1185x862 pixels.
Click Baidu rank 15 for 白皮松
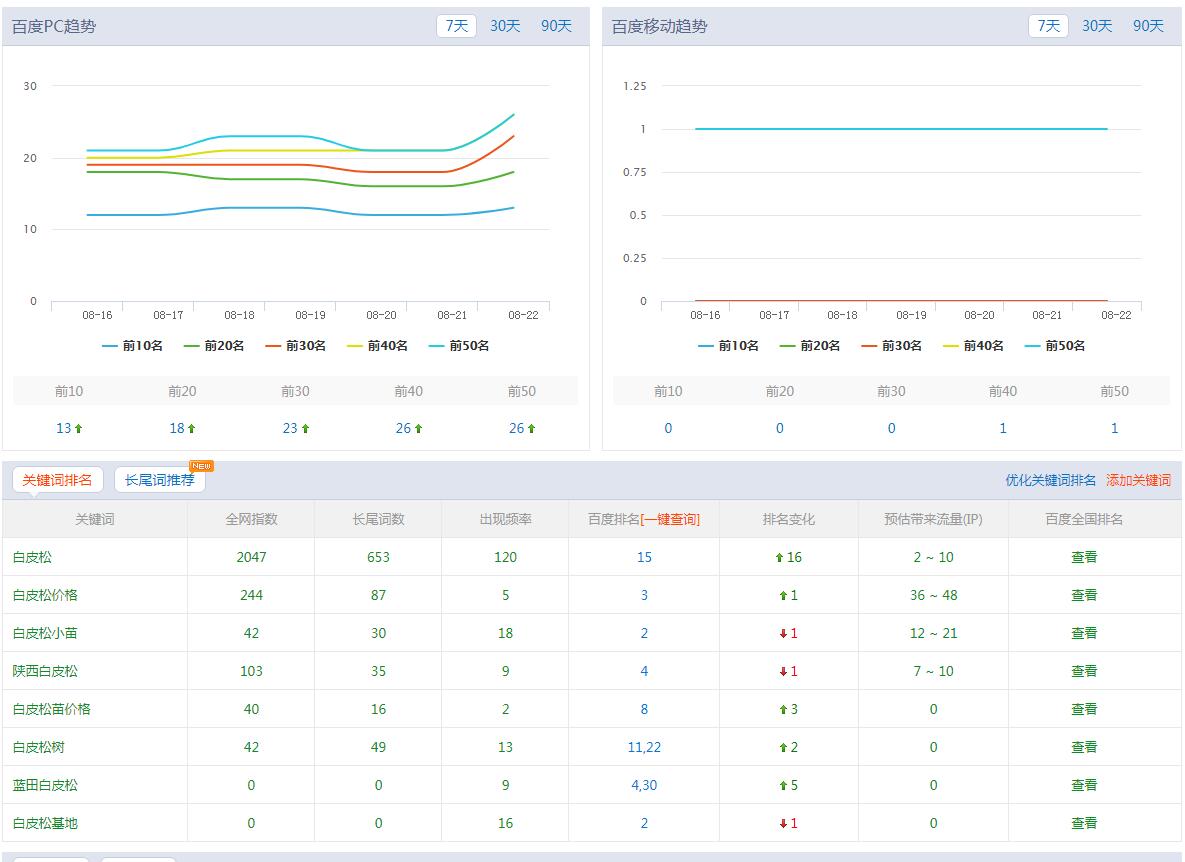point(644,557)
